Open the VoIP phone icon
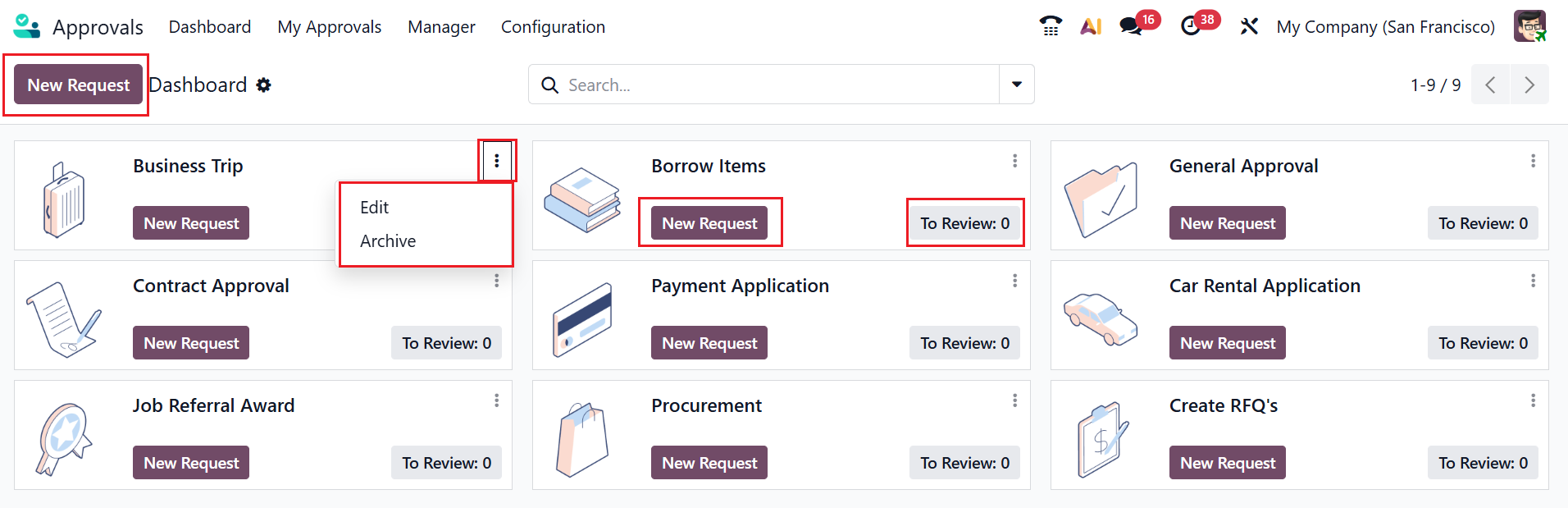This screenshot has width=1568, height=508. (1051, 26)
